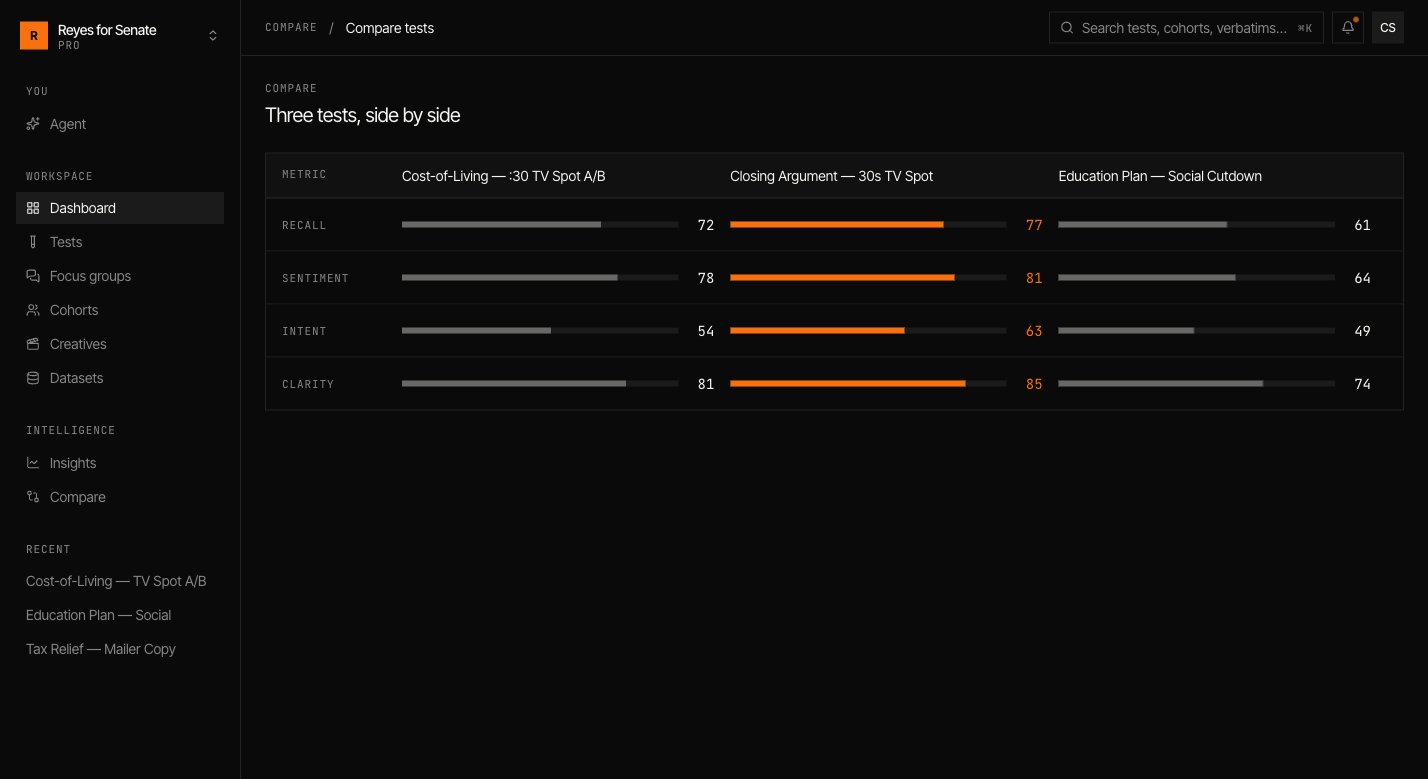Go to Creatives

click(x=120, y=344)
